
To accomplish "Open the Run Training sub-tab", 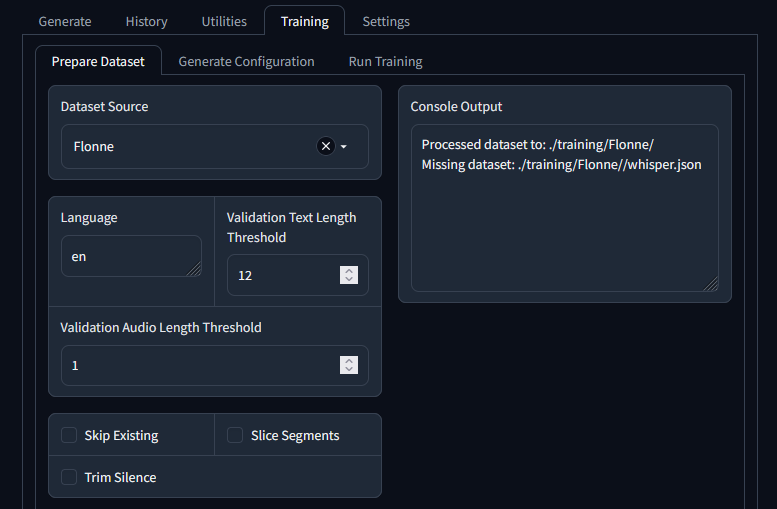I will tap(386, 61).
